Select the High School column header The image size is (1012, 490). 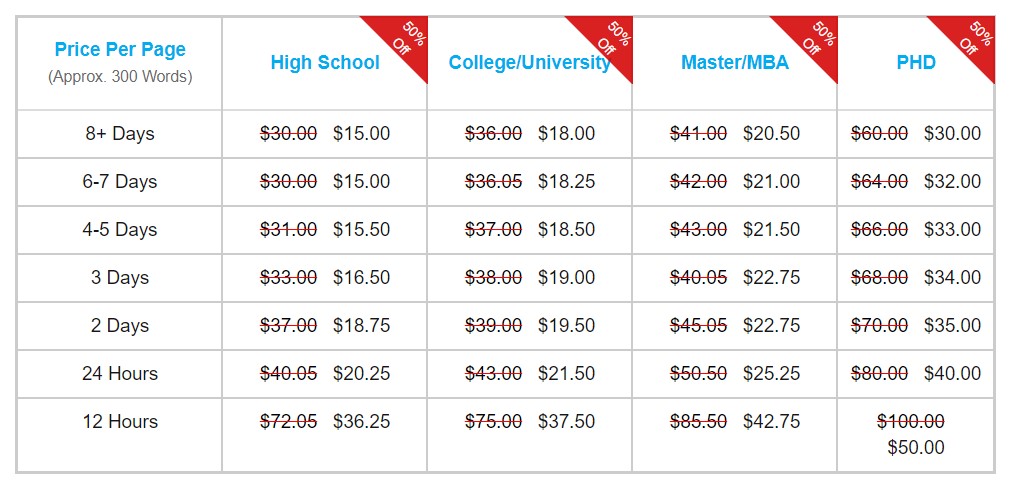[325, 63]
